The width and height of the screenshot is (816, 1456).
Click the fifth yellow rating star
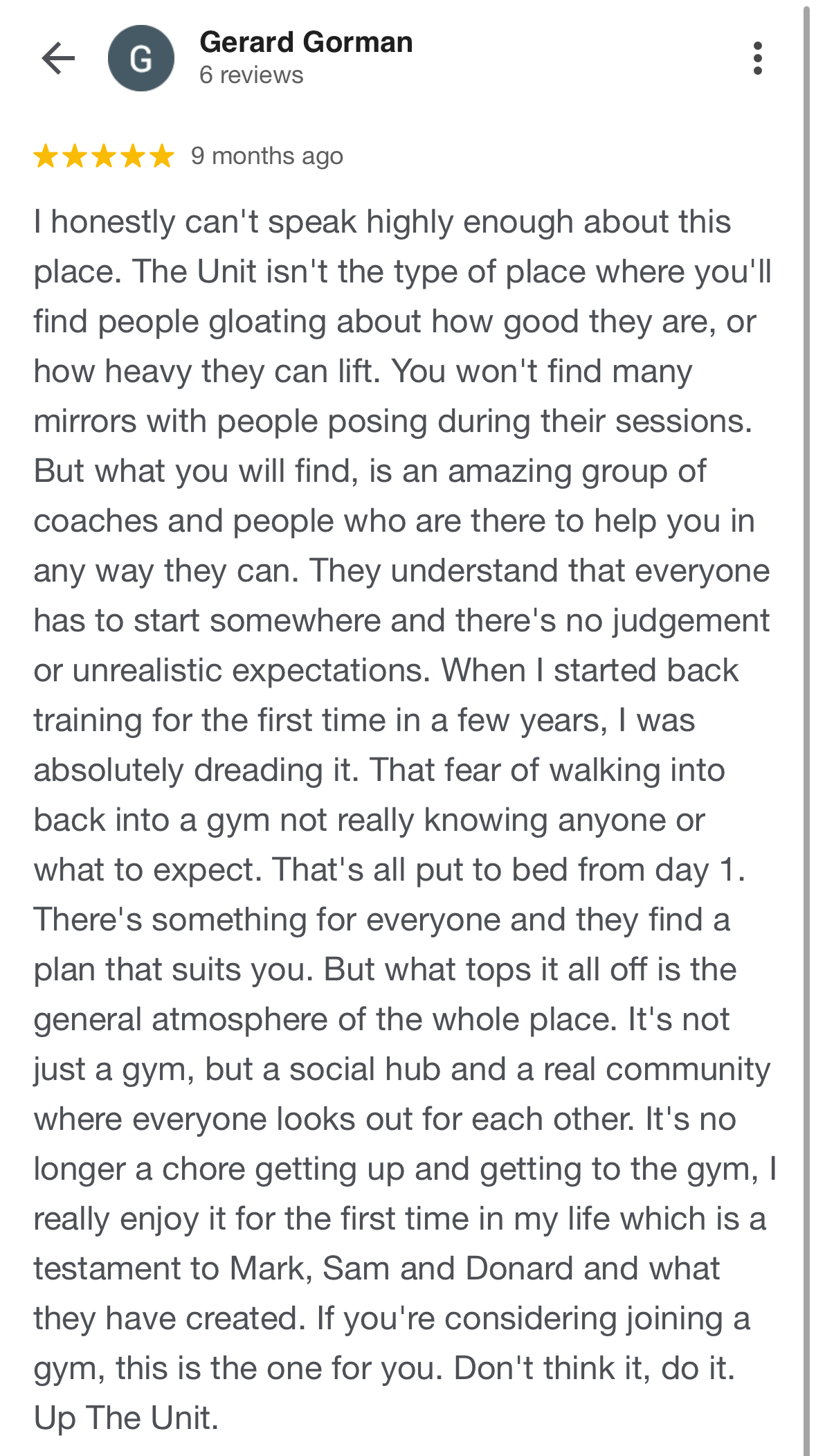pyautogui.click(x=162, y=156)
